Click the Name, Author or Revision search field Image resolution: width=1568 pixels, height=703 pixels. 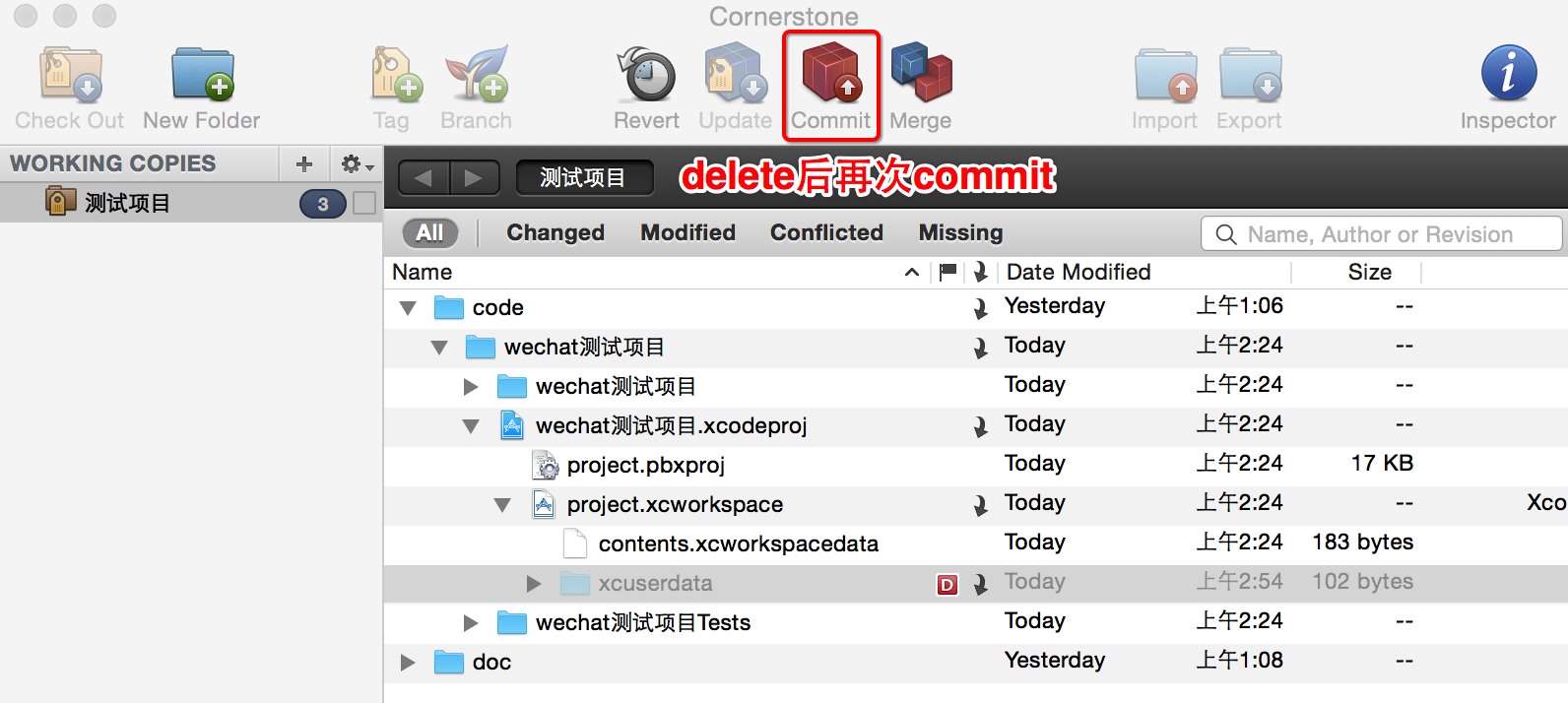(x=1389, y=234)
